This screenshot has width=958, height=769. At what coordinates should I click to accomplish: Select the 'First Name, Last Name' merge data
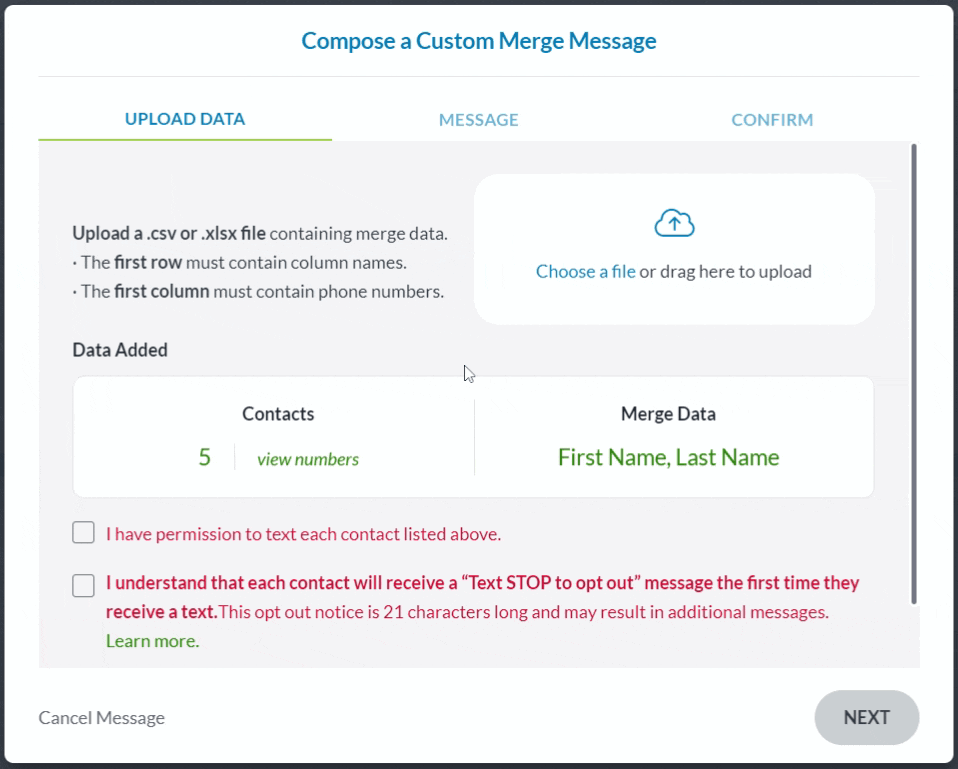coord(668,458)
